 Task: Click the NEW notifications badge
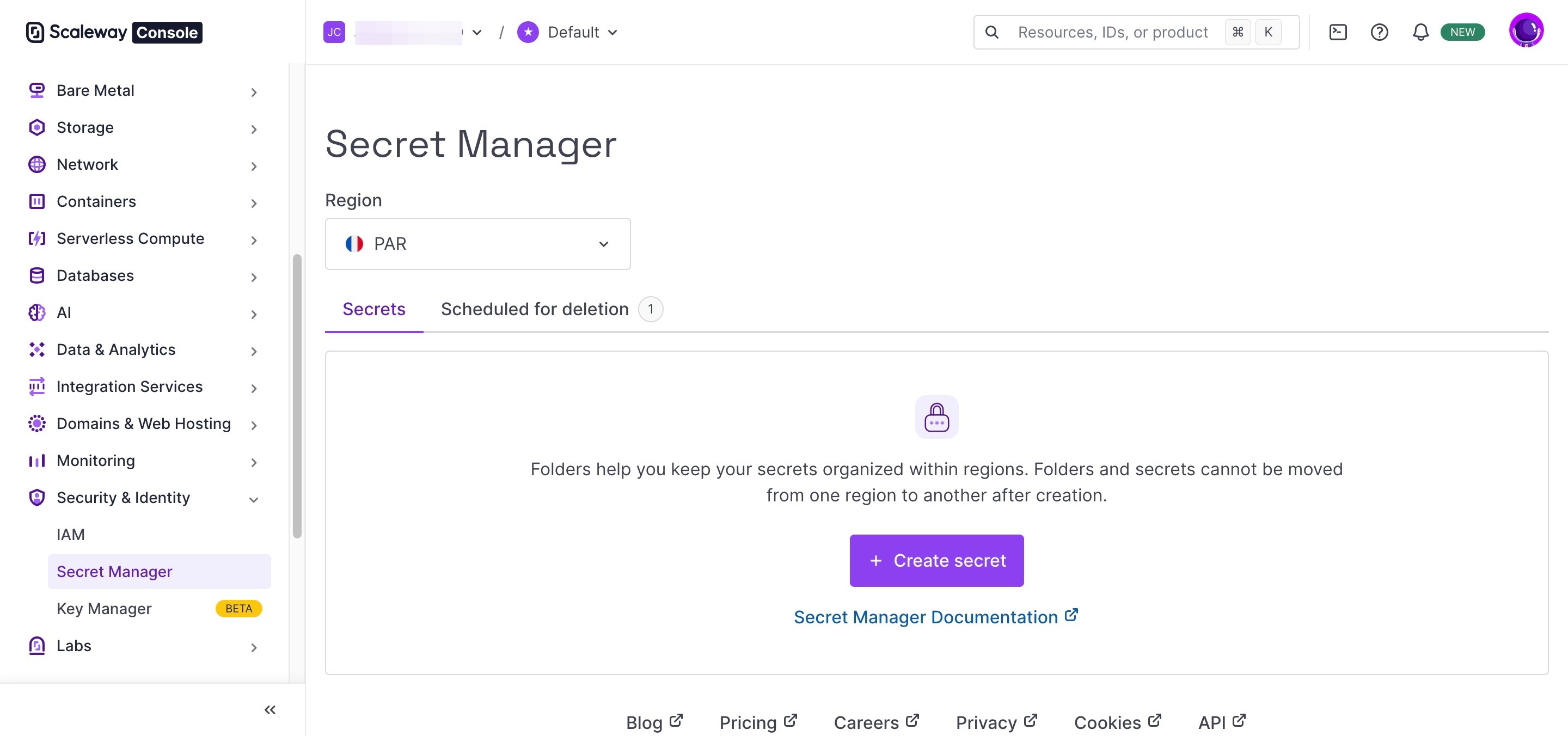point(1463,32)
